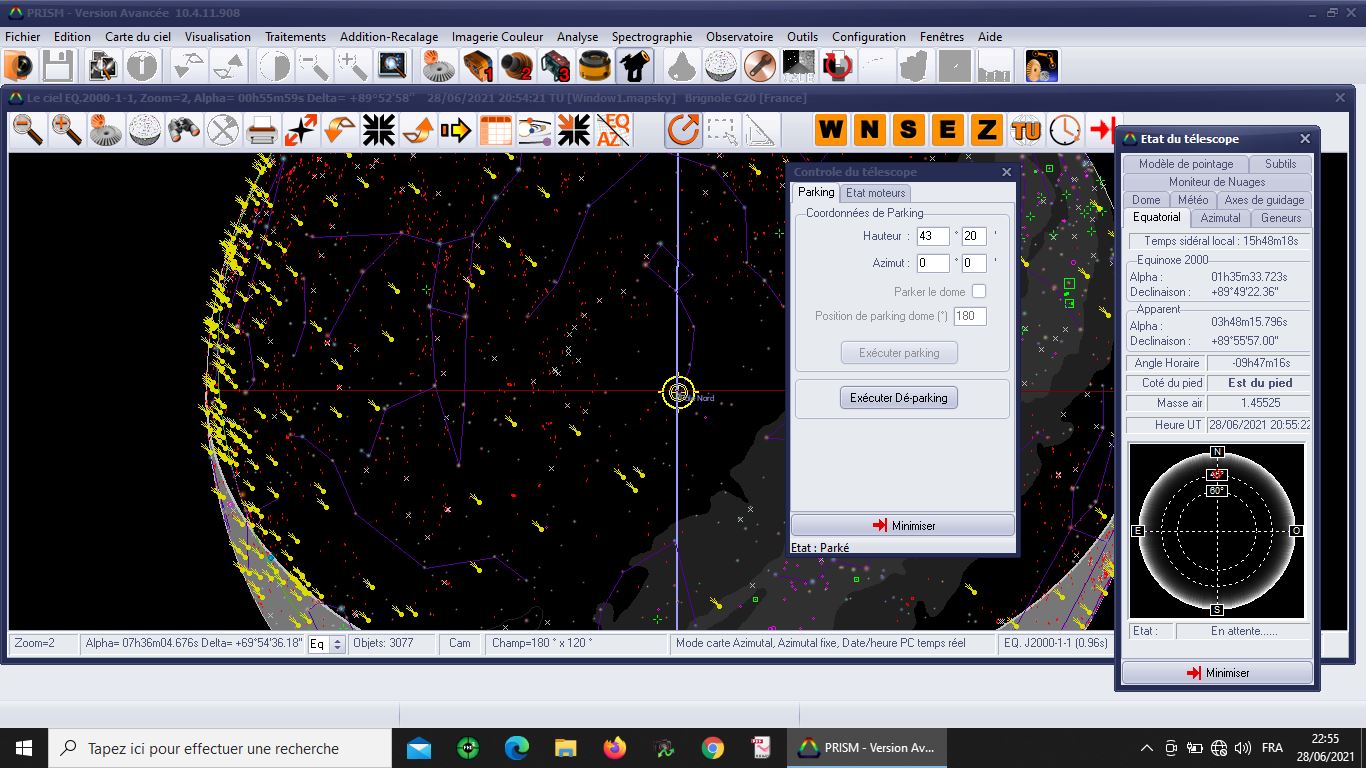Screen dimensions: 1366x768
Task: Open the Observatoire menu
Action: [x=739, y=37]
